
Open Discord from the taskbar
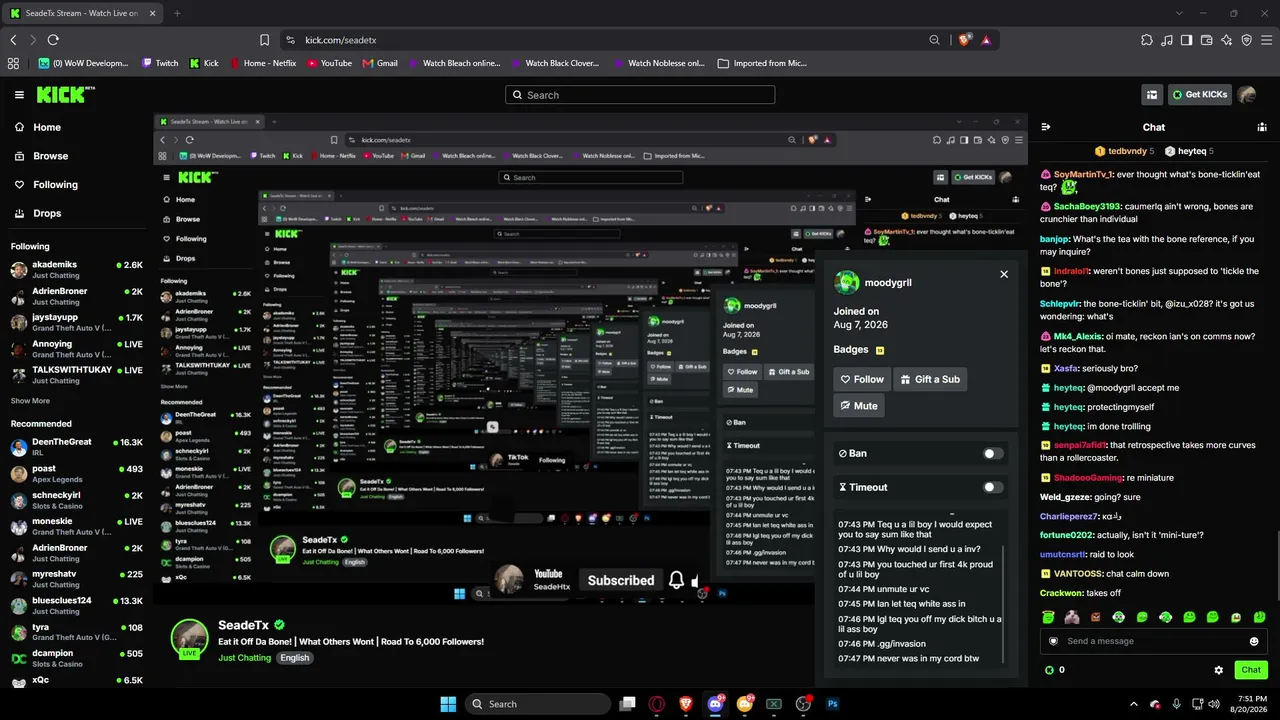715,704
